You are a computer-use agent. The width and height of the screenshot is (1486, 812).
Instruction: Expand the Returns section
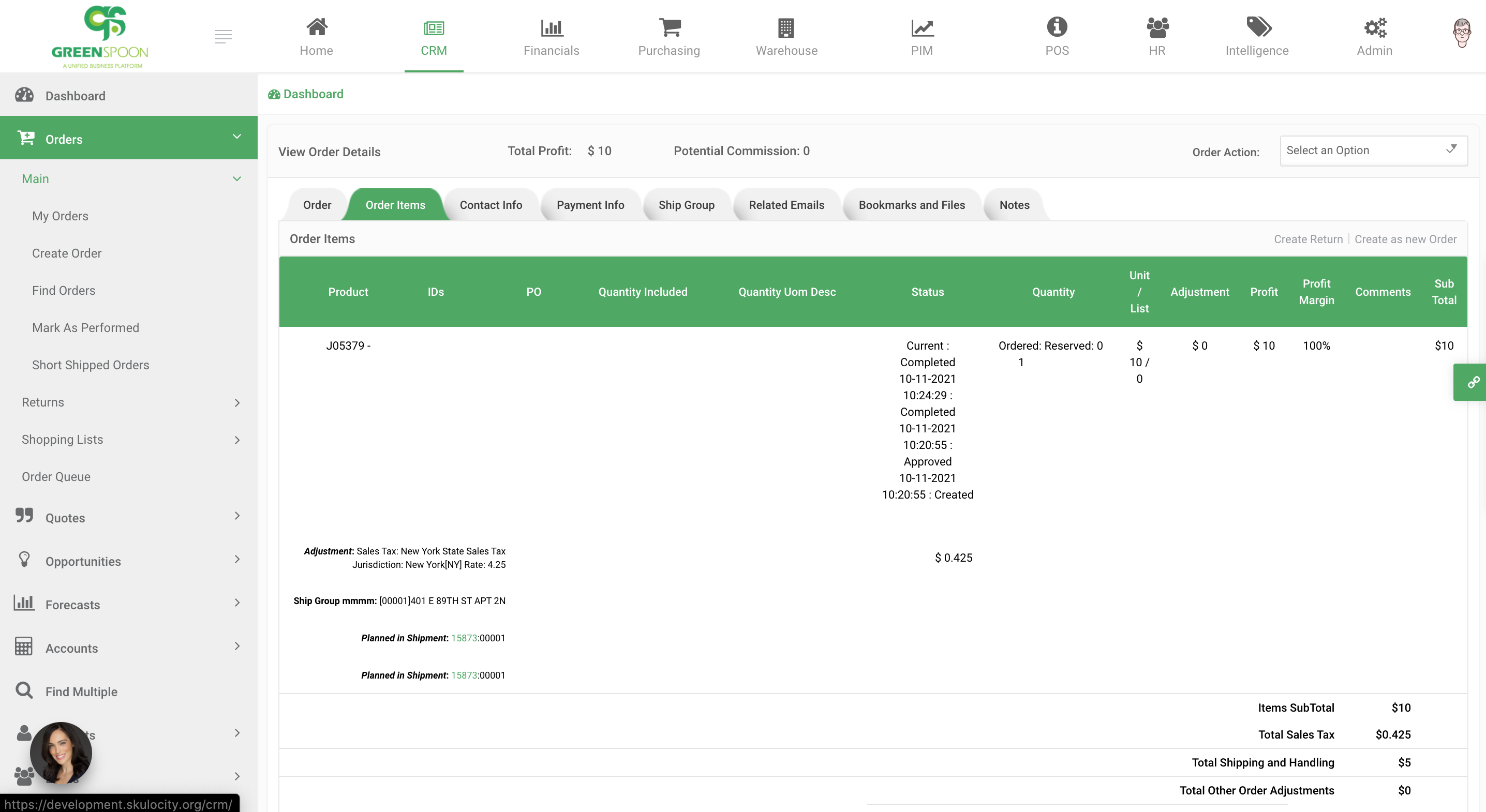tap(129, 402)
